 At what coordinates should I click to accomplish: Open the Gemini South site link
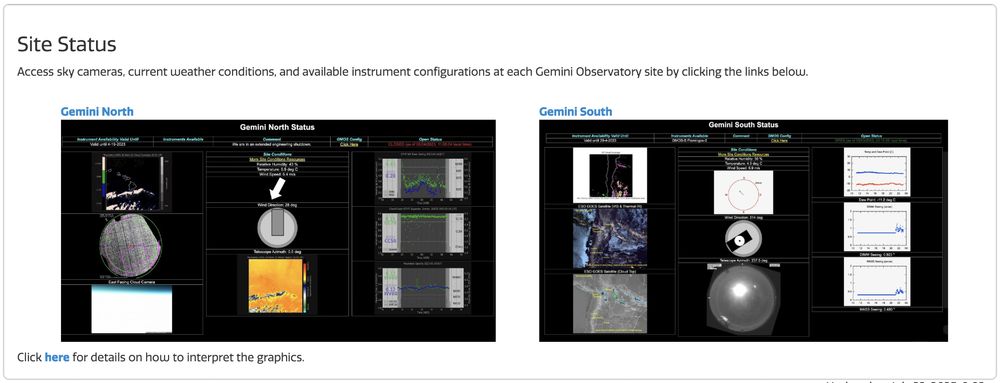click(575, 112)
